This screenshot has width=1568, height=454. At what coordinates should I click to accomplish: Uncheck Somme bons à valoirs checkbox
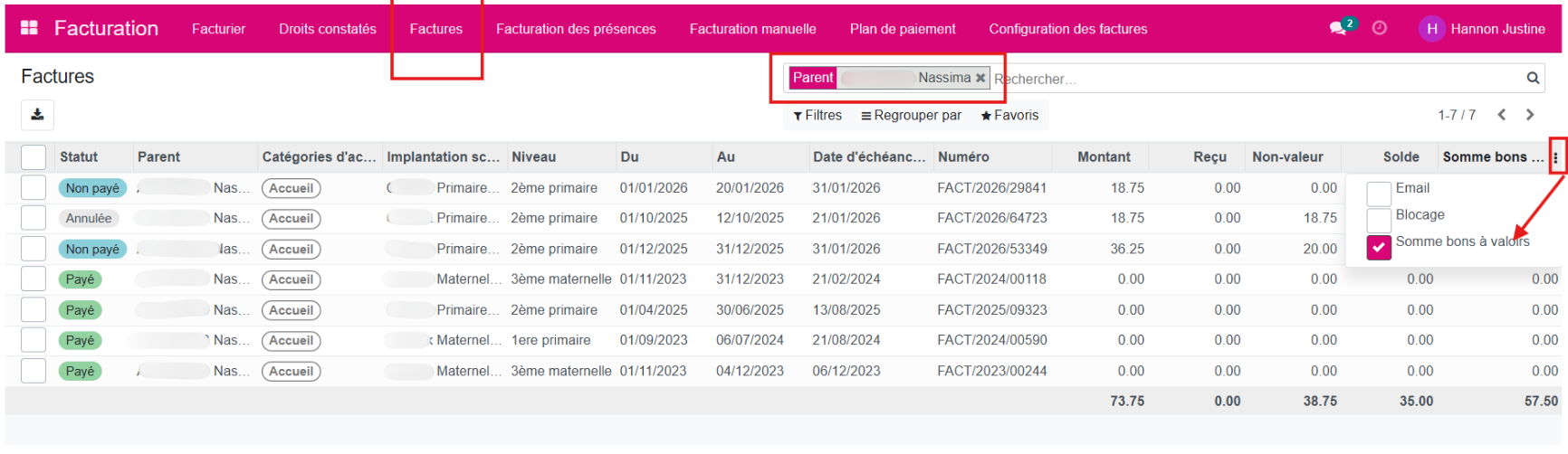1378,247
